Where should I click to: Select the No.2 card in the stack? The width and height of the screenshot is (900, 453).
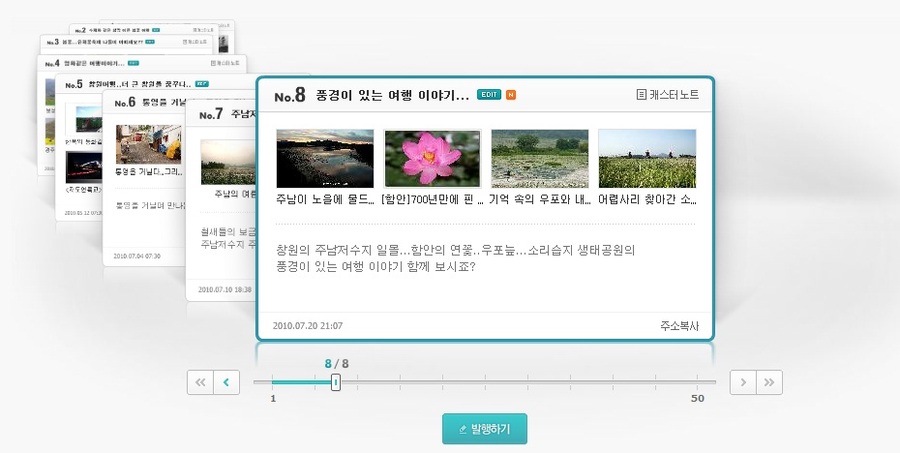point(143,30)
